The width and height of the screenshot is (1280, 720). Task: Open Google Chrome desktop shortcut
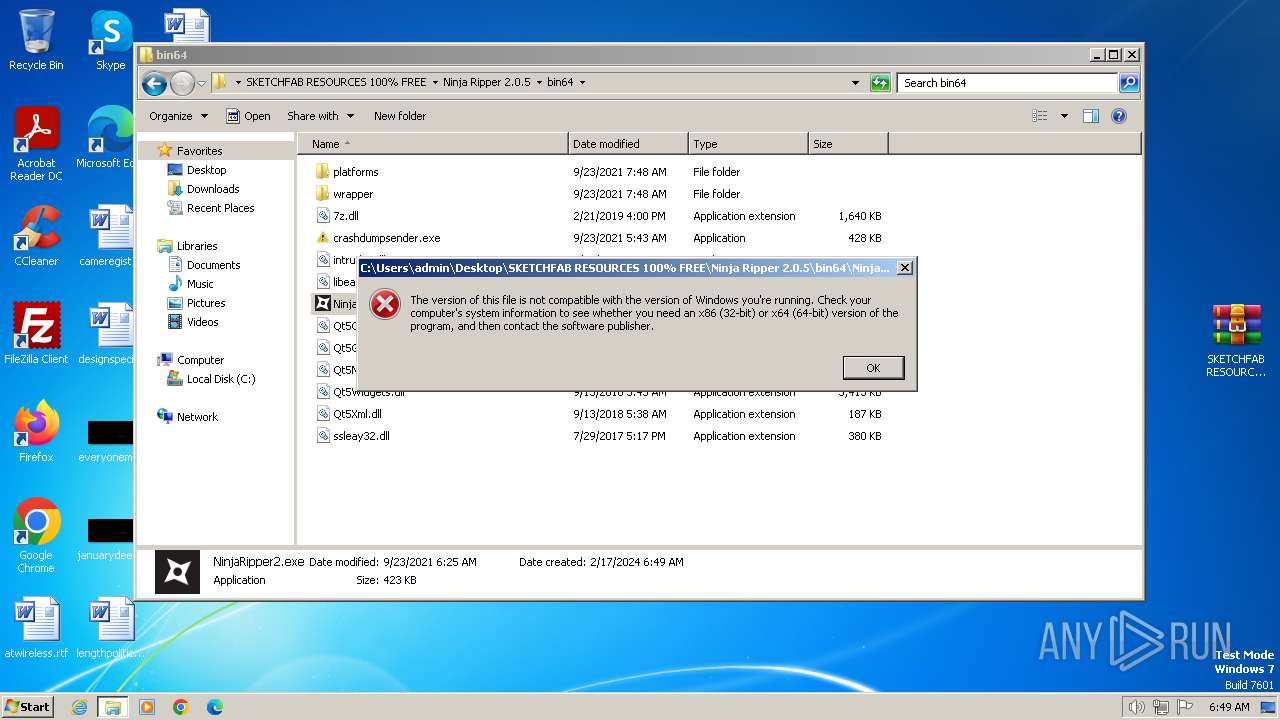[x=36, y=536]
